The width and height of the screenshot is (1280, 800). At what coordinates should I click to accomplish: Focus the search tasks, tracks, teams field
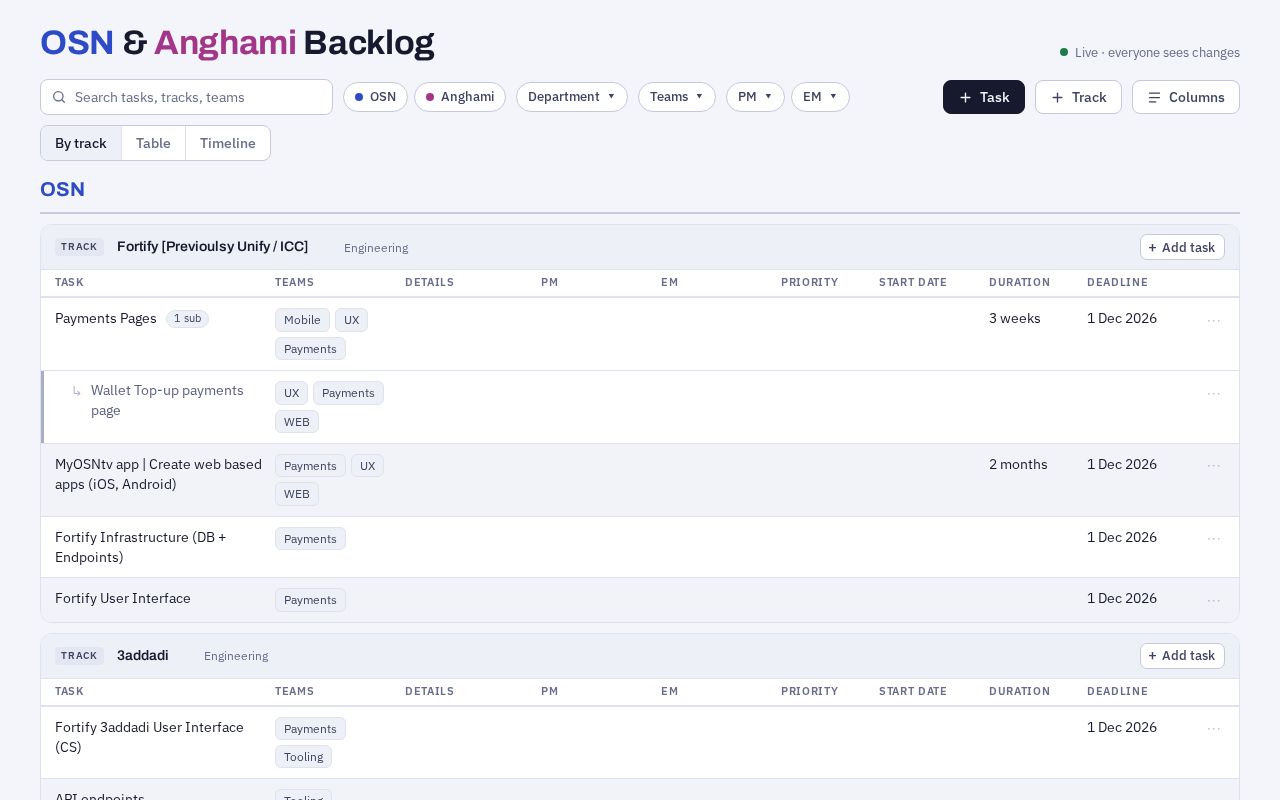pos(186,97)
